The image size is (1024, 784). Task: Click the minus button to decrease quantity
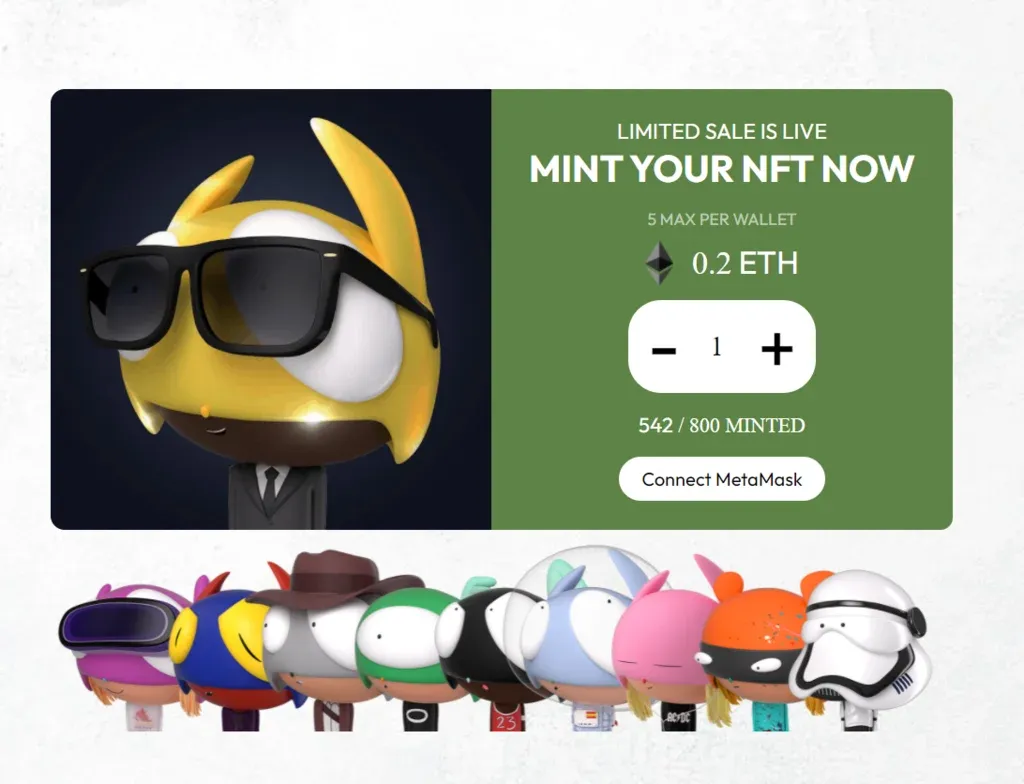tap(664, 351)
